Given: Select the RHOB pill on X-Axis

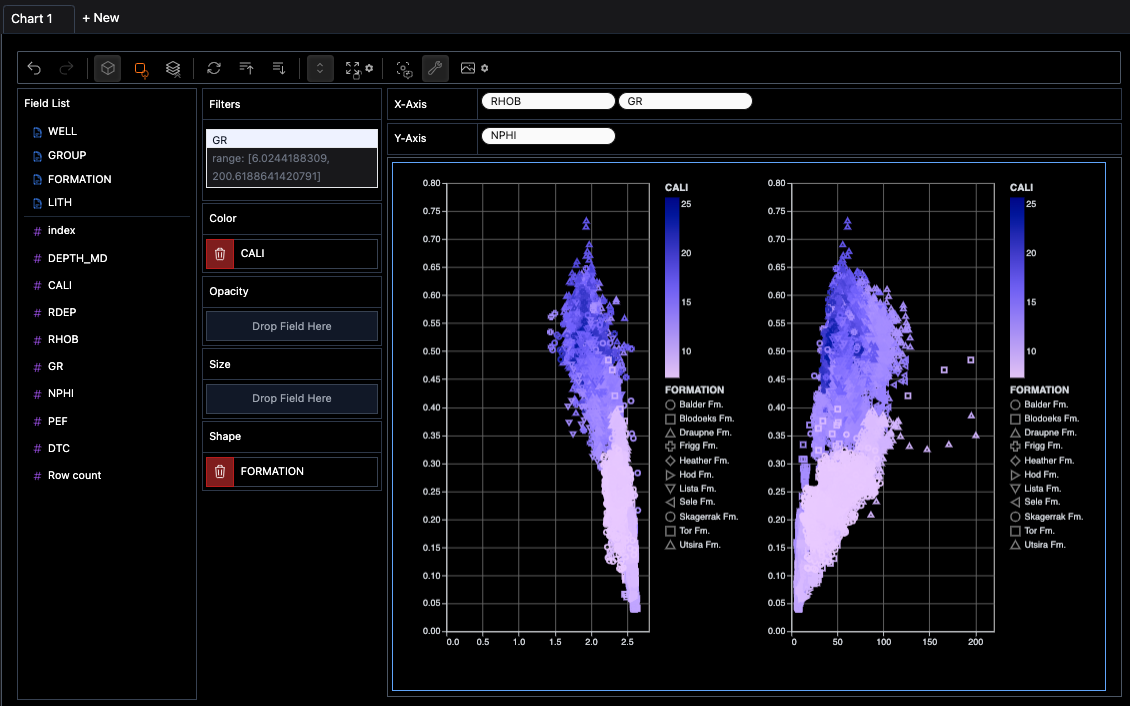Looking at the screenshot, I should pyautogui.click(x=547, y=101).
